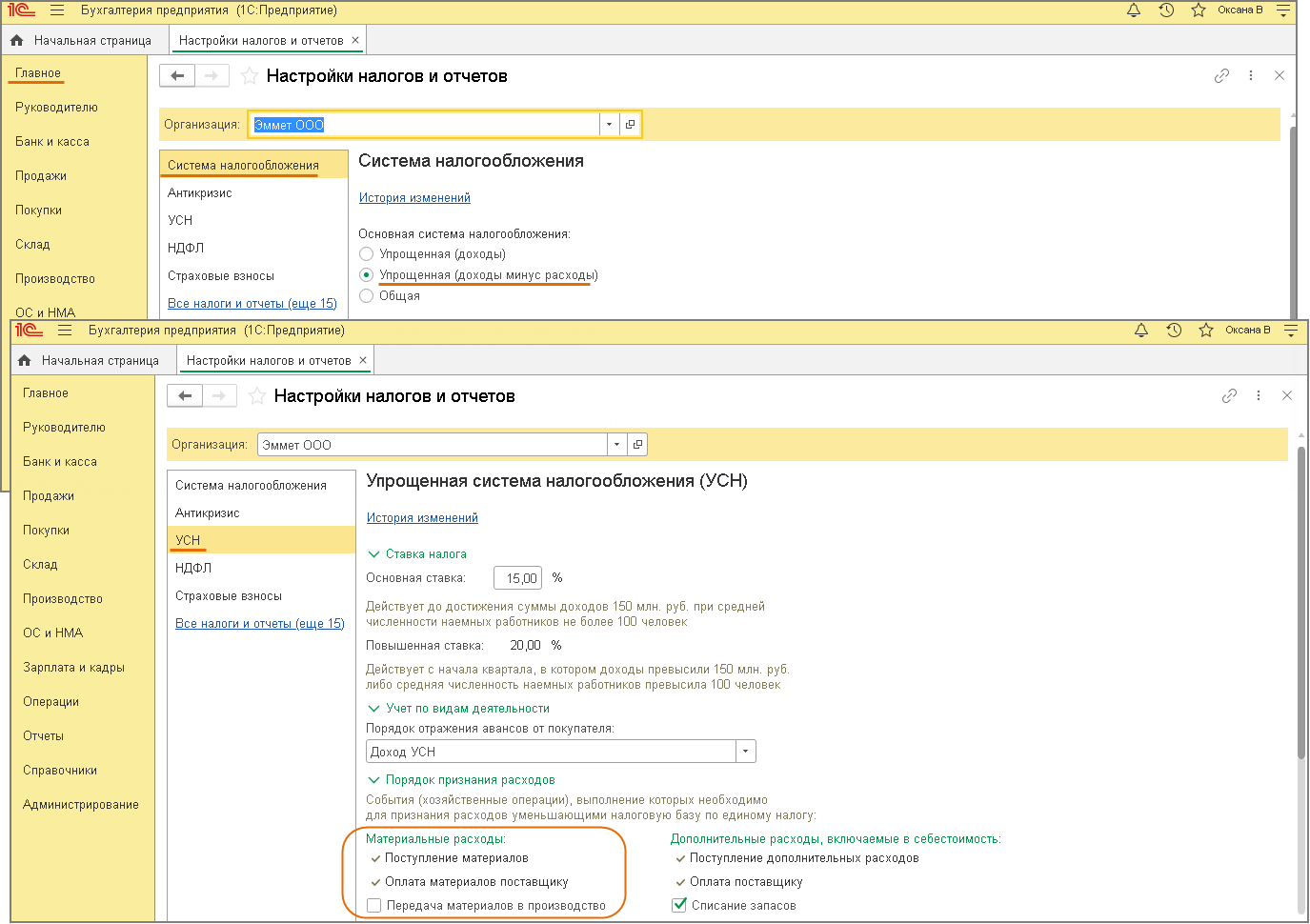Open history clock icon in top window
1310x924 pixels.
pyautogui.click(x=1166, y=10)
